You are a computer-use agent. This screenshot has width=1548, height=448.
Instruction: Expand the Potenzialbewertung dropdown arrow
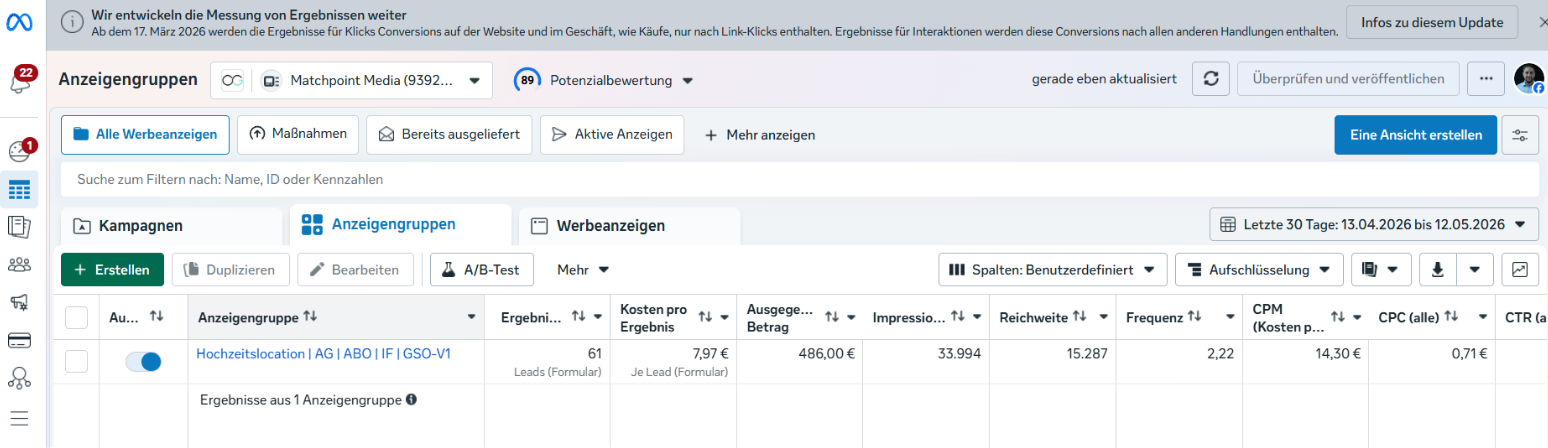pos(688,80)
